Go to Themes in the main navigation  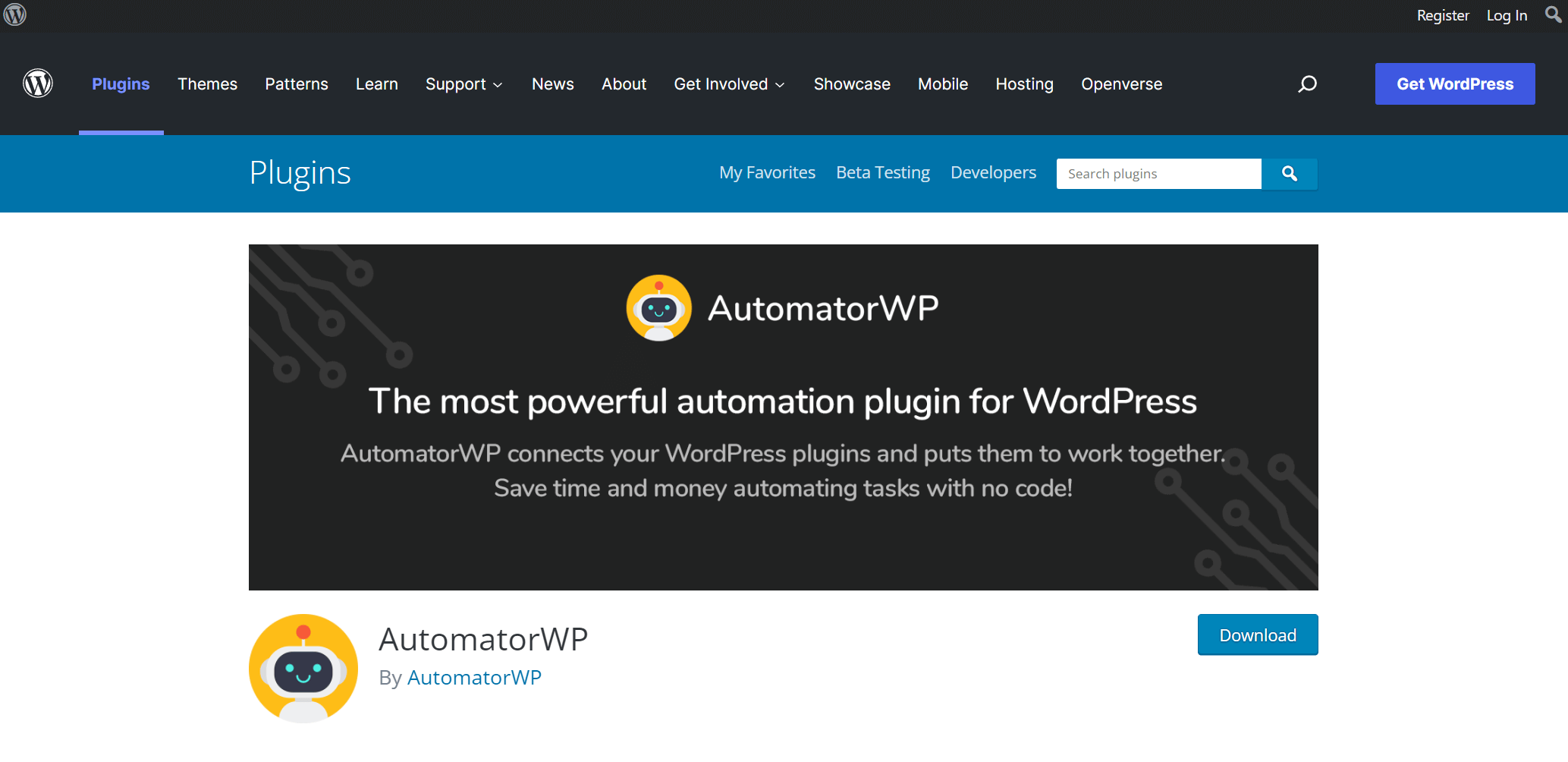click(207, 83)
